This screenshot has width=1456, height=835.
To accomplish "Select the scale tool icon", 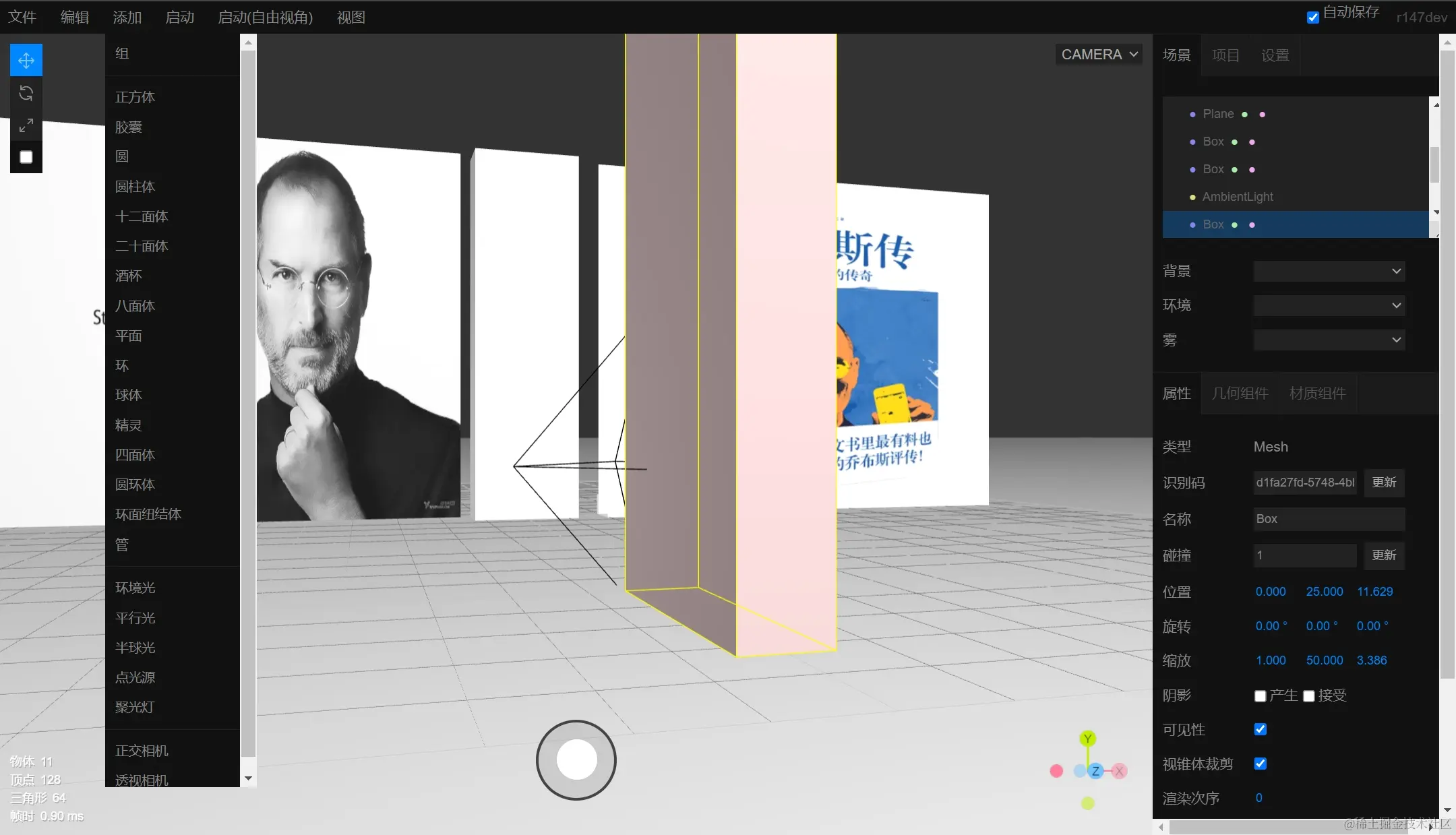I will 26,125.
